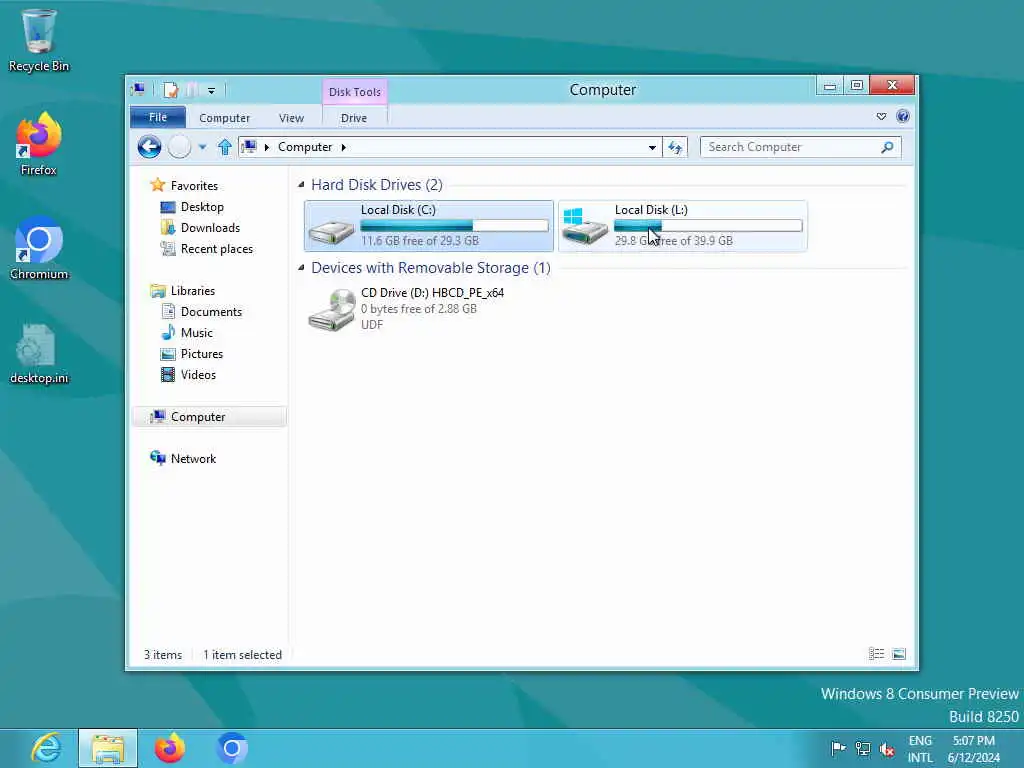Click the Forward navigation arrow

tap(180, 147)
